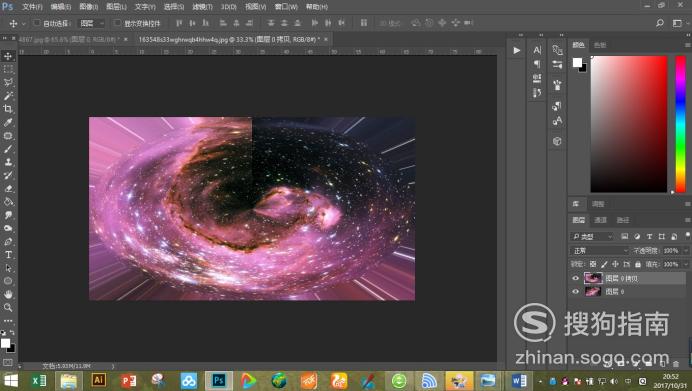Open the blend mode 正常 dropdown
692x391 pixels.
point(599,251)
